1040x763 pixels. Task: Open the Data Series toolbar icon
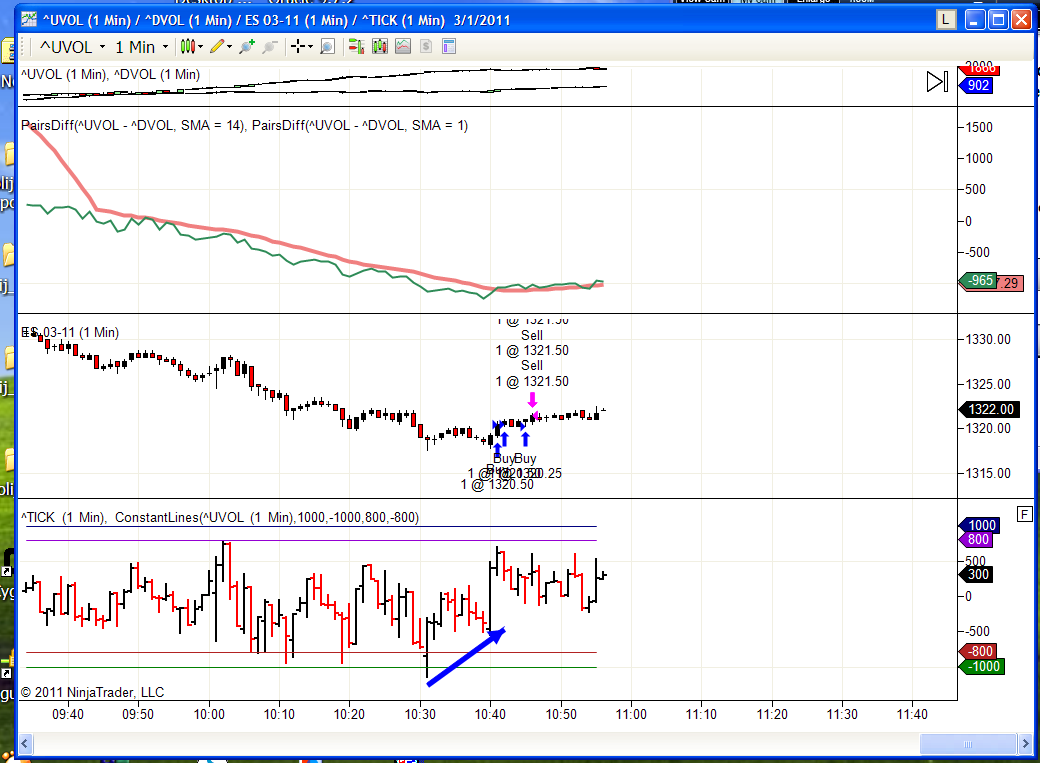pyautogui.click(x=380, y=46)
